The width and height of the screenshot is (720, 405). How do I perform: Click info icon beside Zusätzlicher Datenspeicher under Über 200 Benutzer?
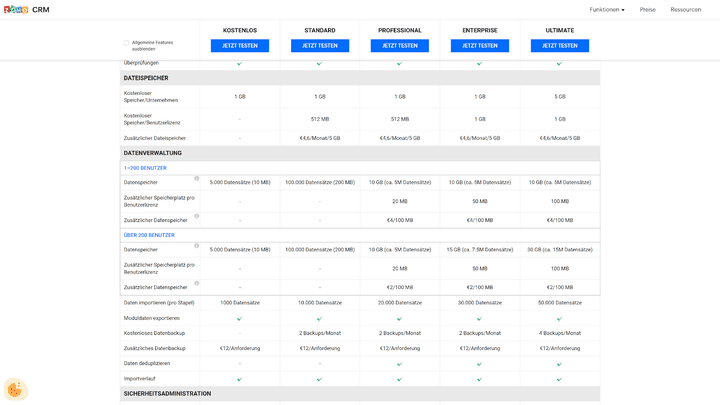(196, 283)
